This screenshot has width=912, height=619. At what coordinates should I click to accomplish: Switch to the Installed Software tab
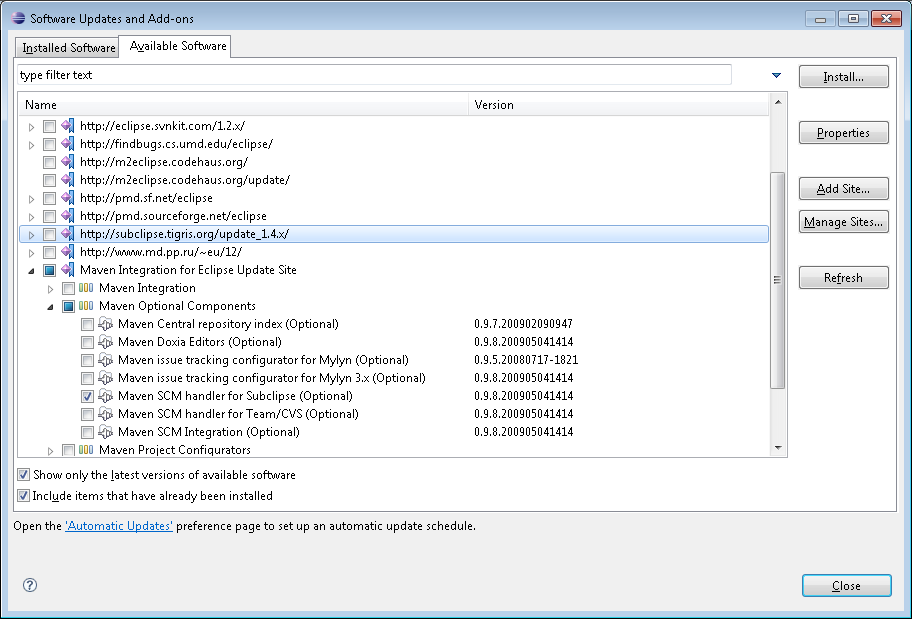tap(68, 47)
